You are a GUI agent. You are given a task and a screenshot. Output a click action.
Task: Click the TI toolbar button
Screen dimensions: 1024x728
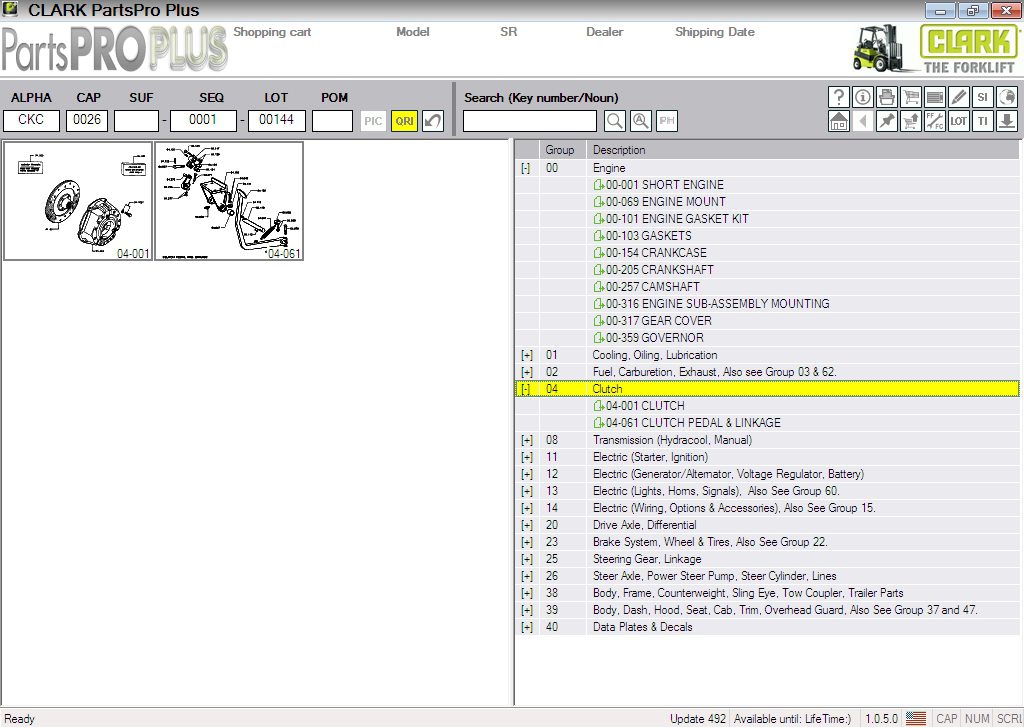click(x=983, y=121)
